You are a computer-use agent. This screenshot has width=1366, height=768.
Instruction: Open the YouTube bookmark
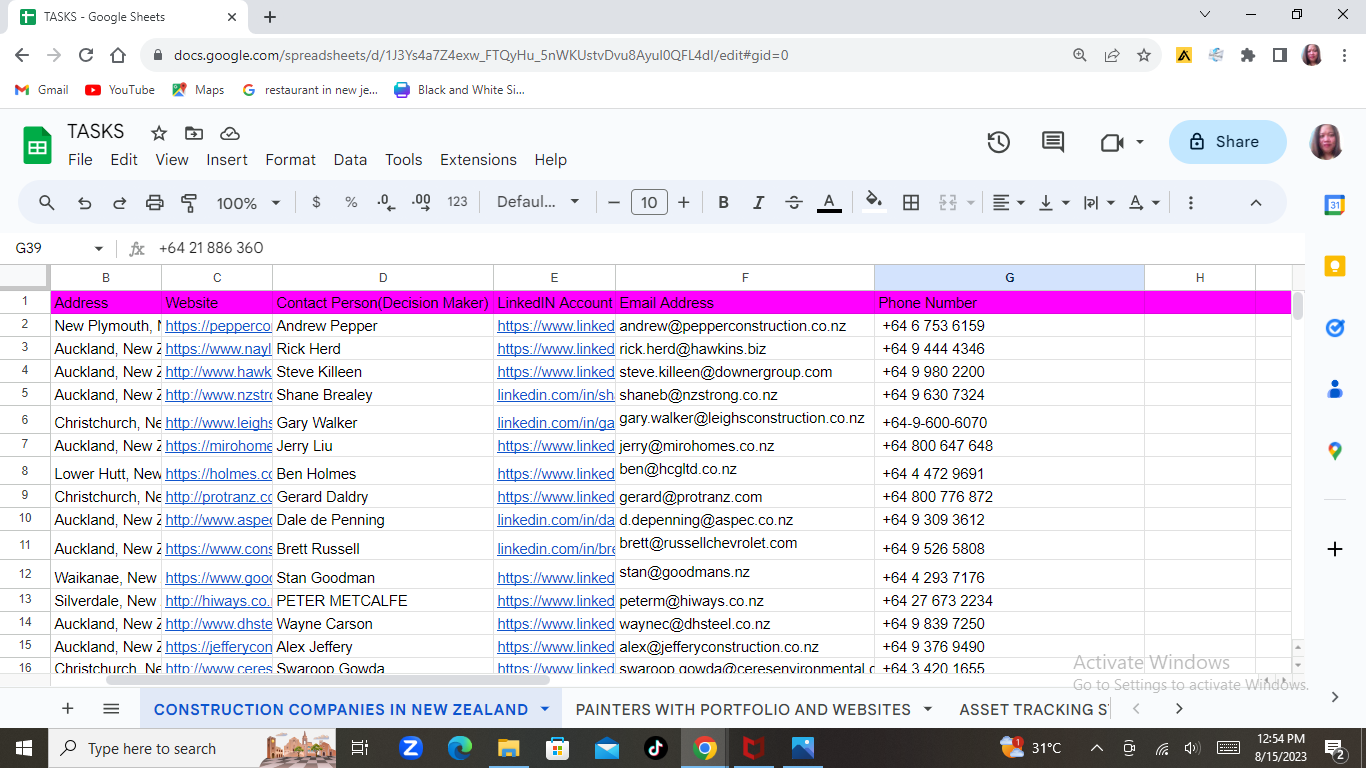(120, 89)
